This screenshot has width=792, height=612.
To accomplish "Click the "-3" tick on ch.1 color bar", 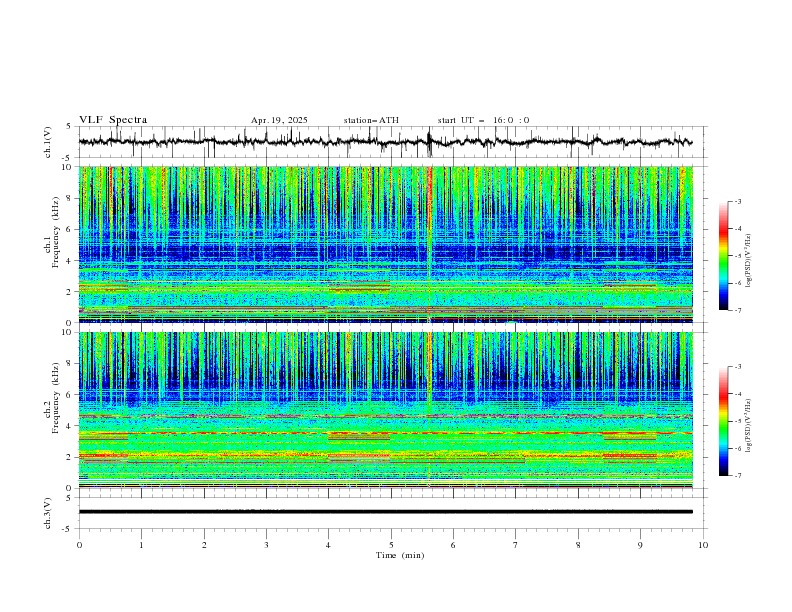I will click(737, 201).
